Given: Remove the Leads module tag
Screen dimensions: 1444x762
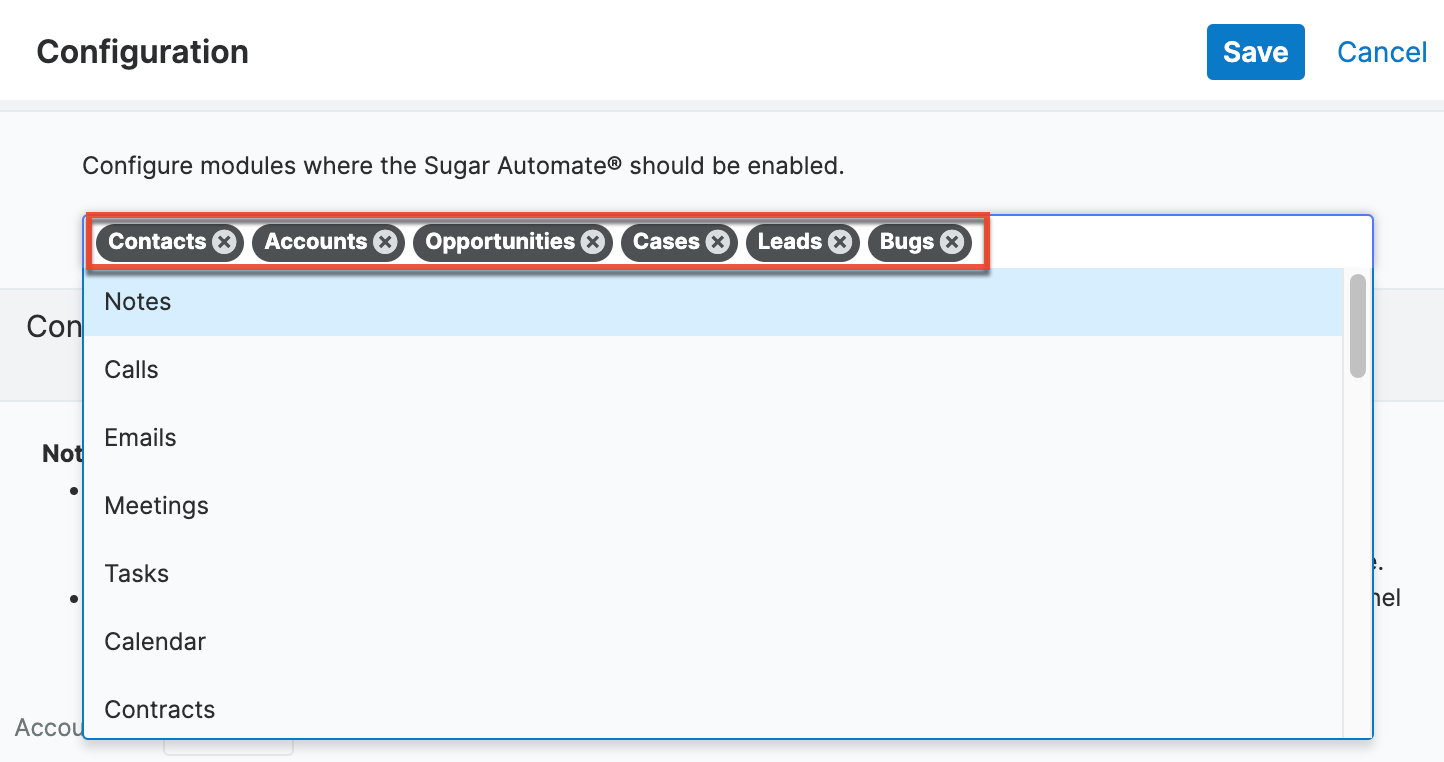Looking at the screenshot, I should (x=840, y=242).
